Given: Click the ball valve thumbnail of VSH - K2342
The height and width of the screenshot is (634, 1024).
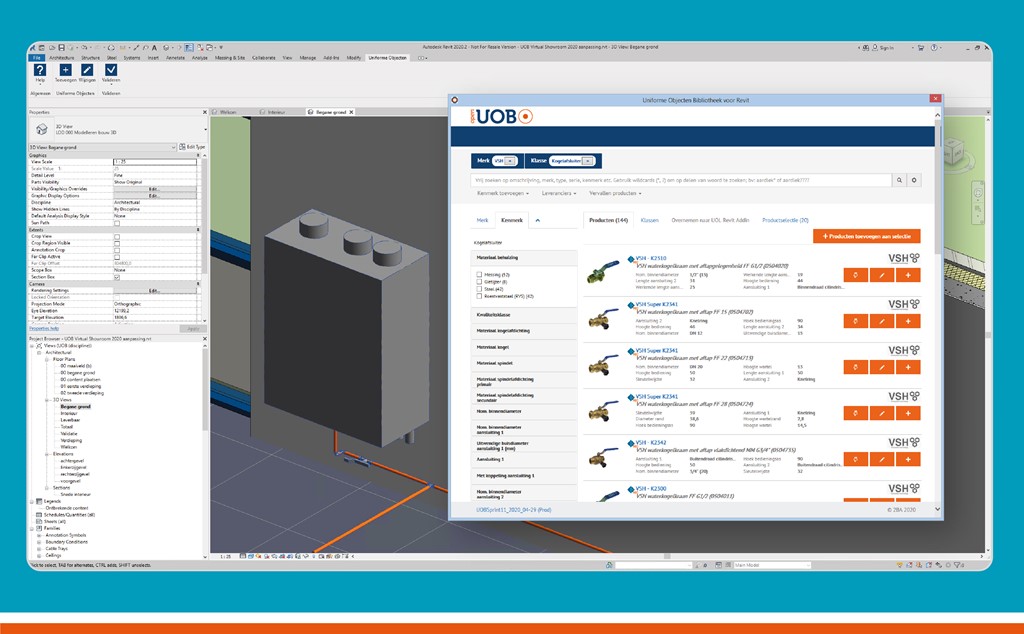Looking at the screenshot, I should 603,456.
